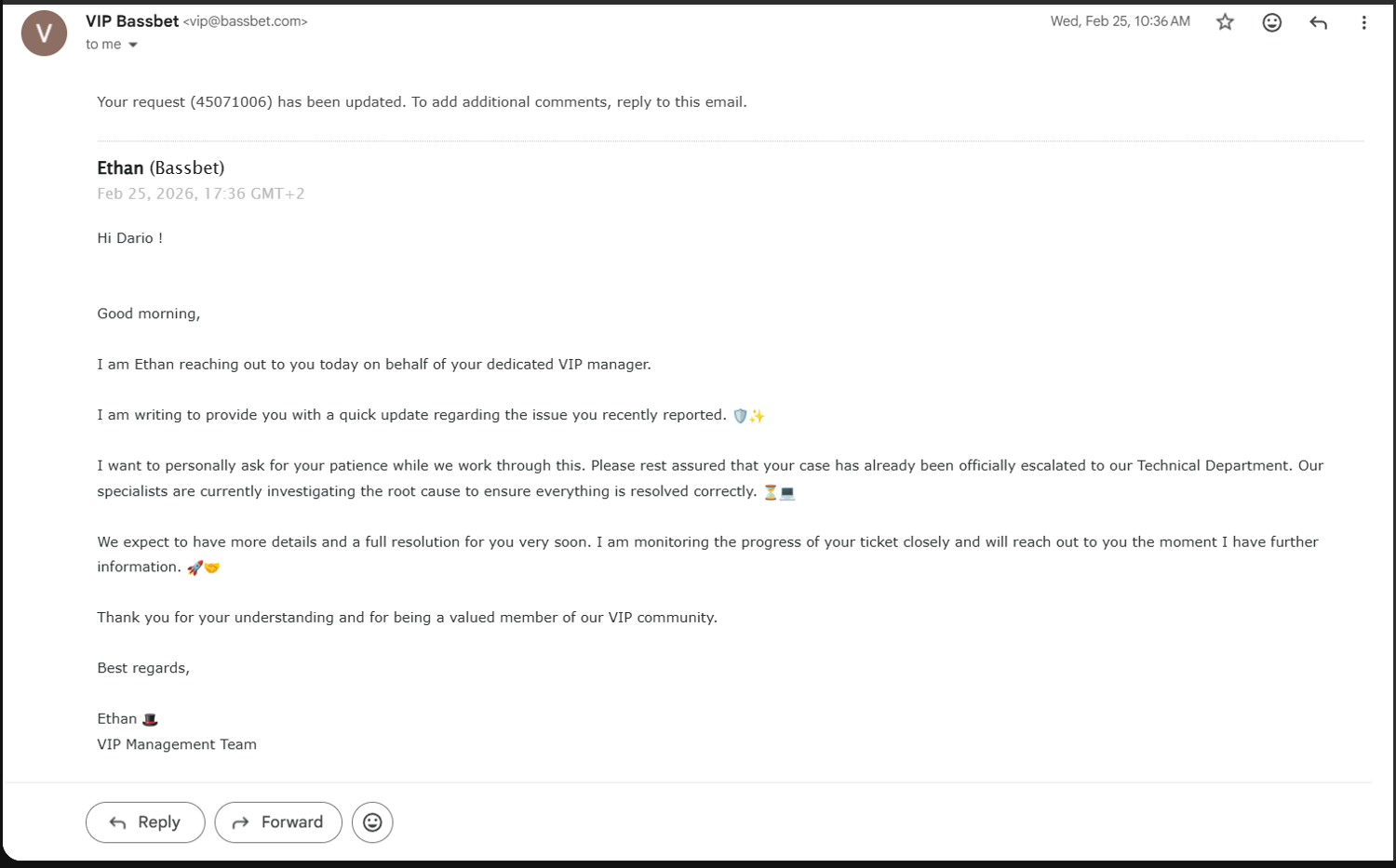
Task: Click the top hat emoji after Ethan's signature
Action: pos(150,719)
